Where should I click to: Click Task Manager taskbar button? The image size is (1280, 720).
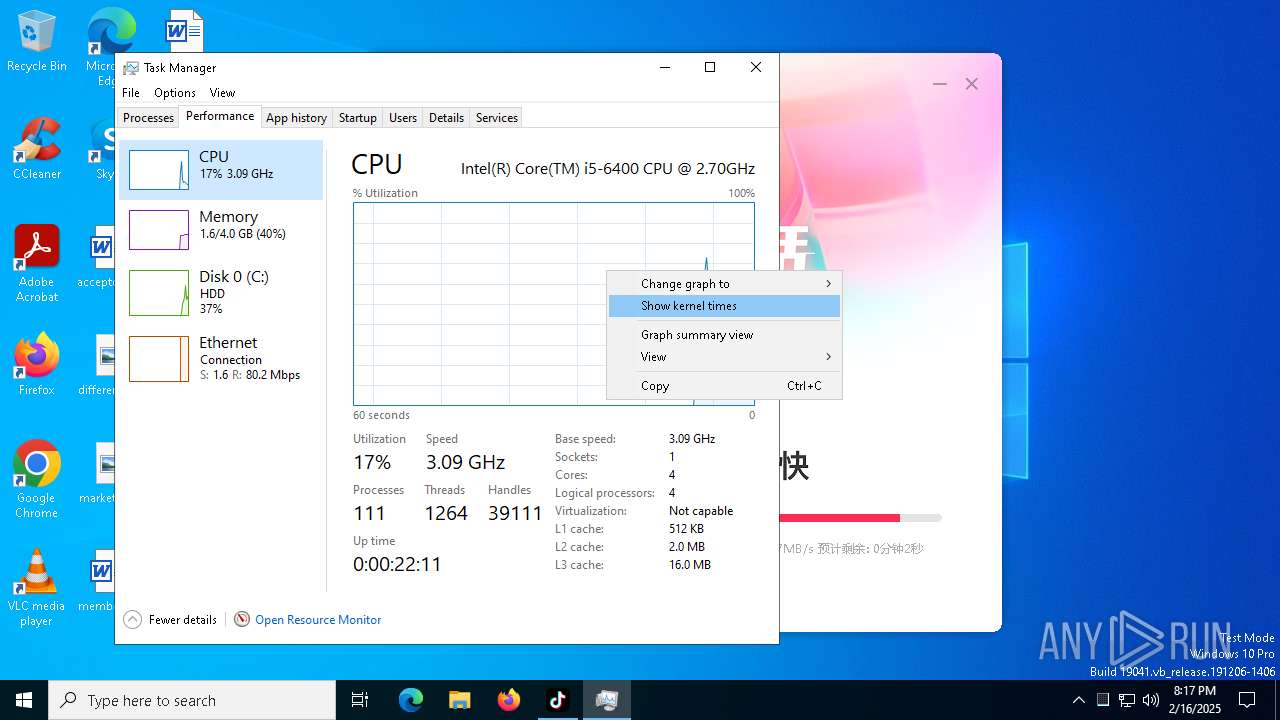pos(607,700)
